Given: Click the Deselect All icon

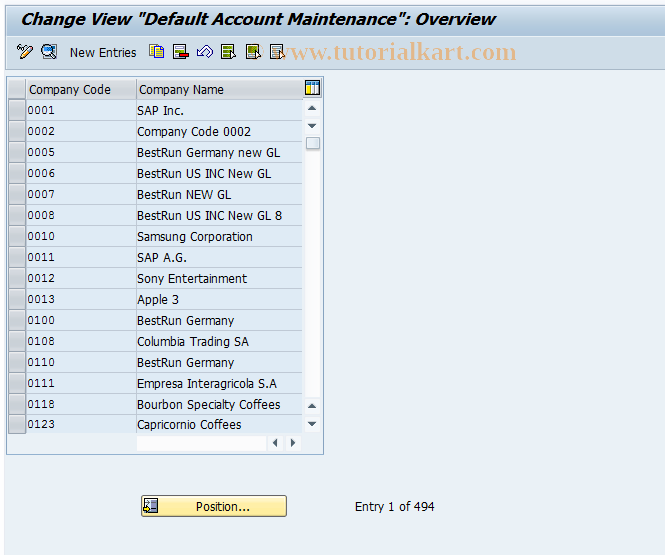Looking at the screenshot, I should click(277, 52).
